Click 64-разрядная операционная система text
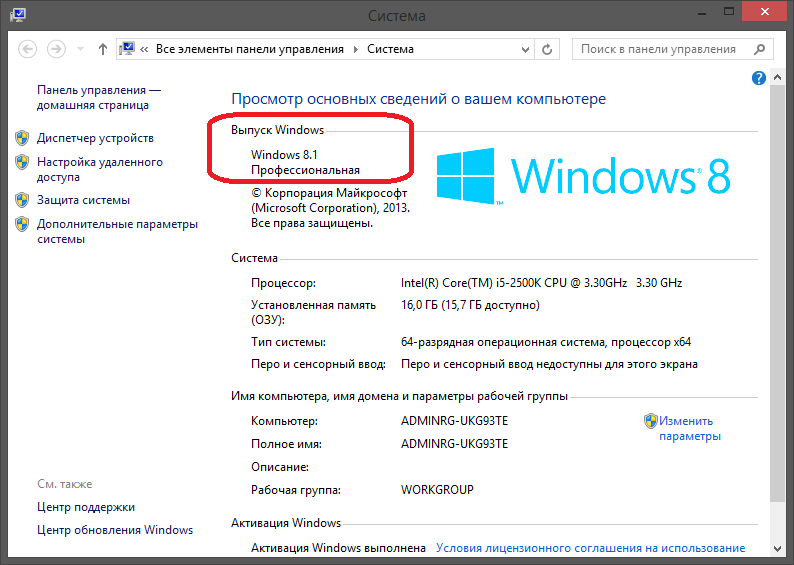This screenshot has width=794, height=565. pyautogui.click(x=546, y=342)
